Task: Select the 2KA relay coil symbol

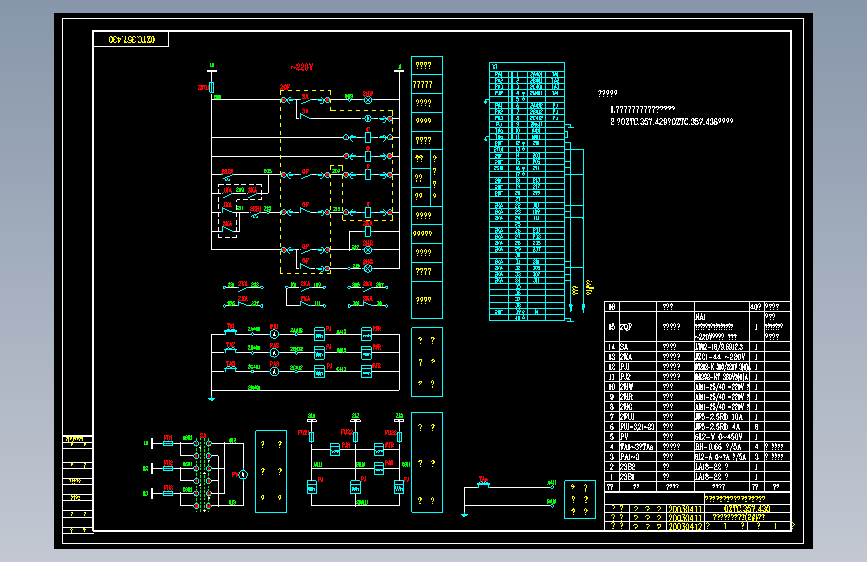Action: pyautogui.click(x=368, y=231)
